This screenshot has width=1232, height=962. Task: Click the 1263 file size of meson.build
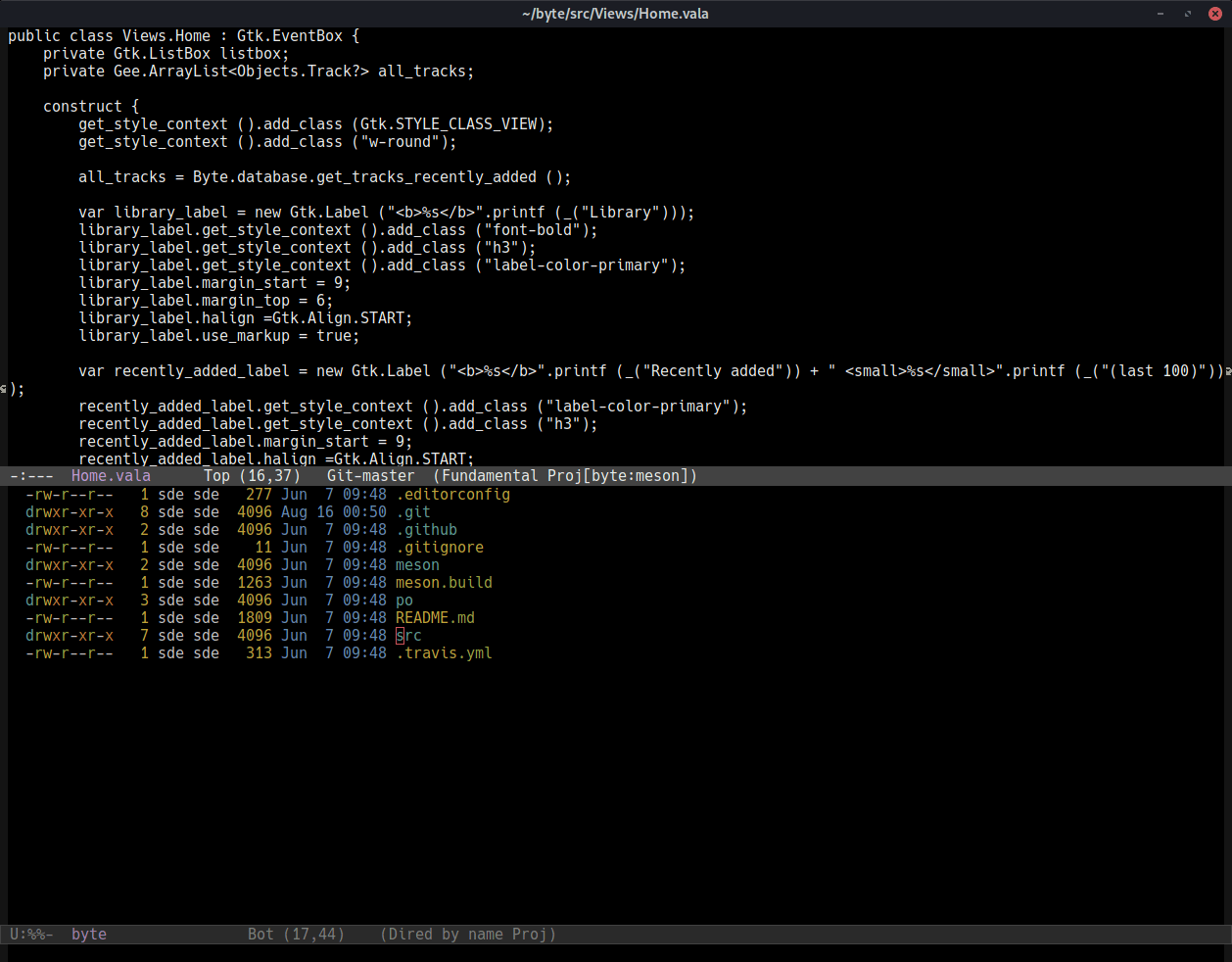click(x=255, y=583)
